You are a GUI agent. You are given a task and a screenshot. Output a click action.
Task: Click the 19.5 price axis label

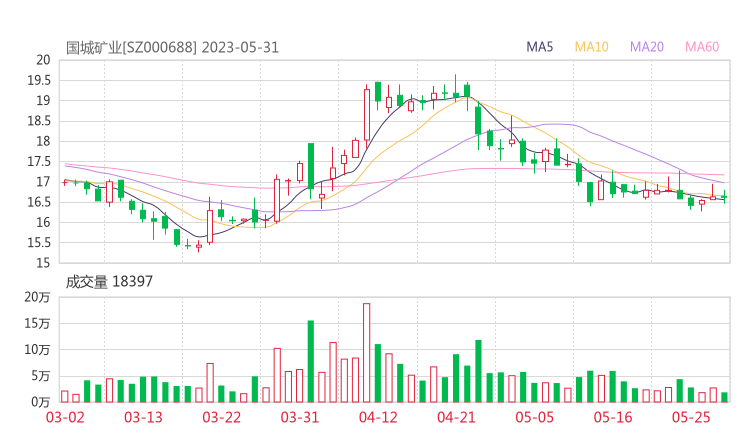pos(39,80)
